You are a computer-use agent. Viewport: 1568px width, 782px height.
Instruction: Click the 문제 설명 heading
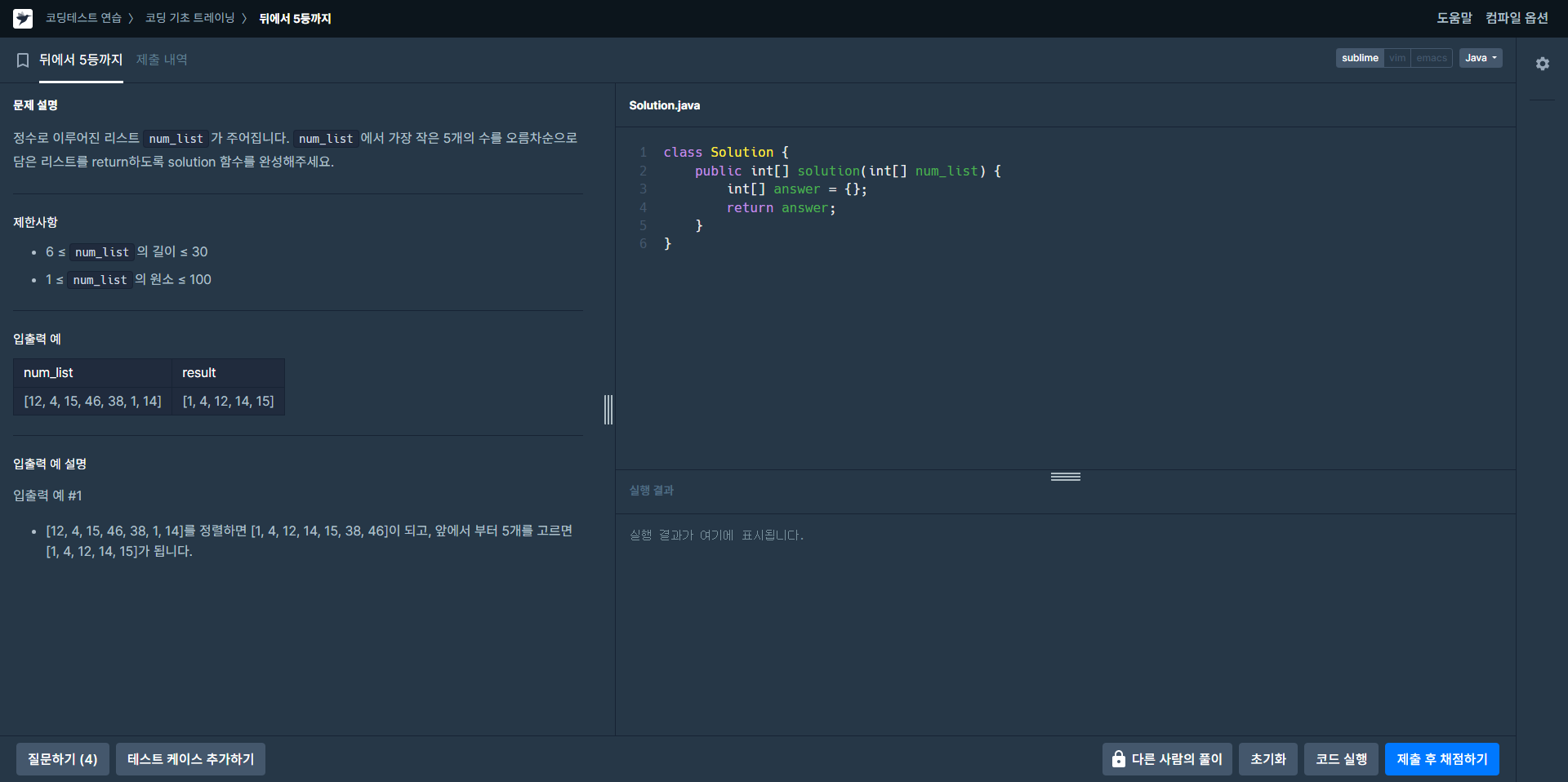coord(35,105)
